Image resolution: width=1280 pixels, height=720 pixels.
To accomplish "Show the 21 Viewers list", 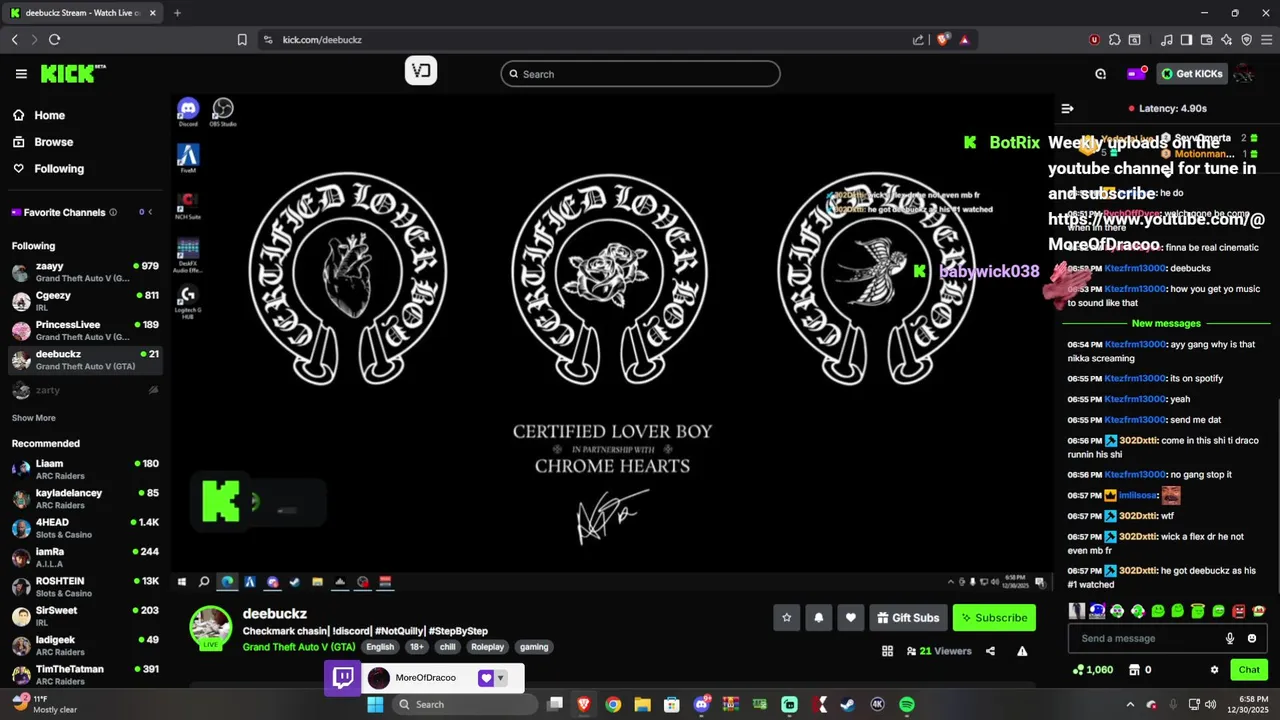I will tap(939, 651).
